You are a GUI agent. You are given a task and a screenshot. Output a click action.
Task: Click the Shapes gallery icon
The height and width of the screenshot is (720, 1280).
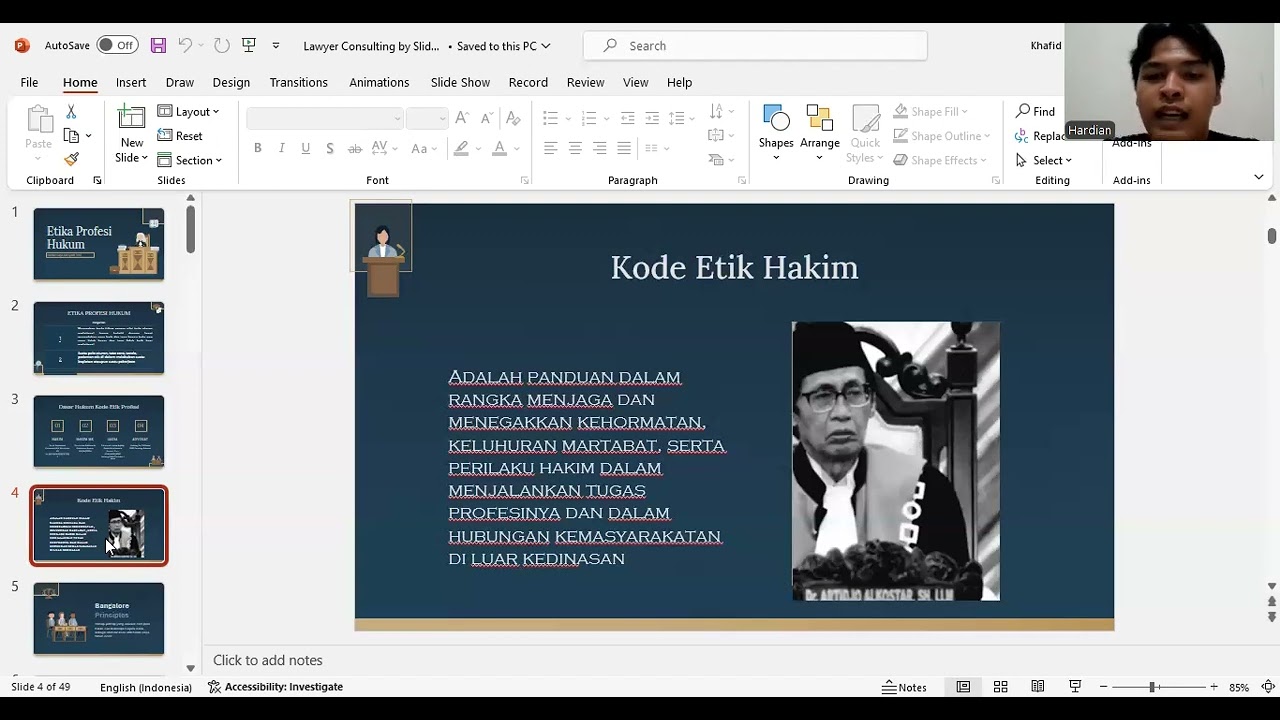tap(775, 118)
